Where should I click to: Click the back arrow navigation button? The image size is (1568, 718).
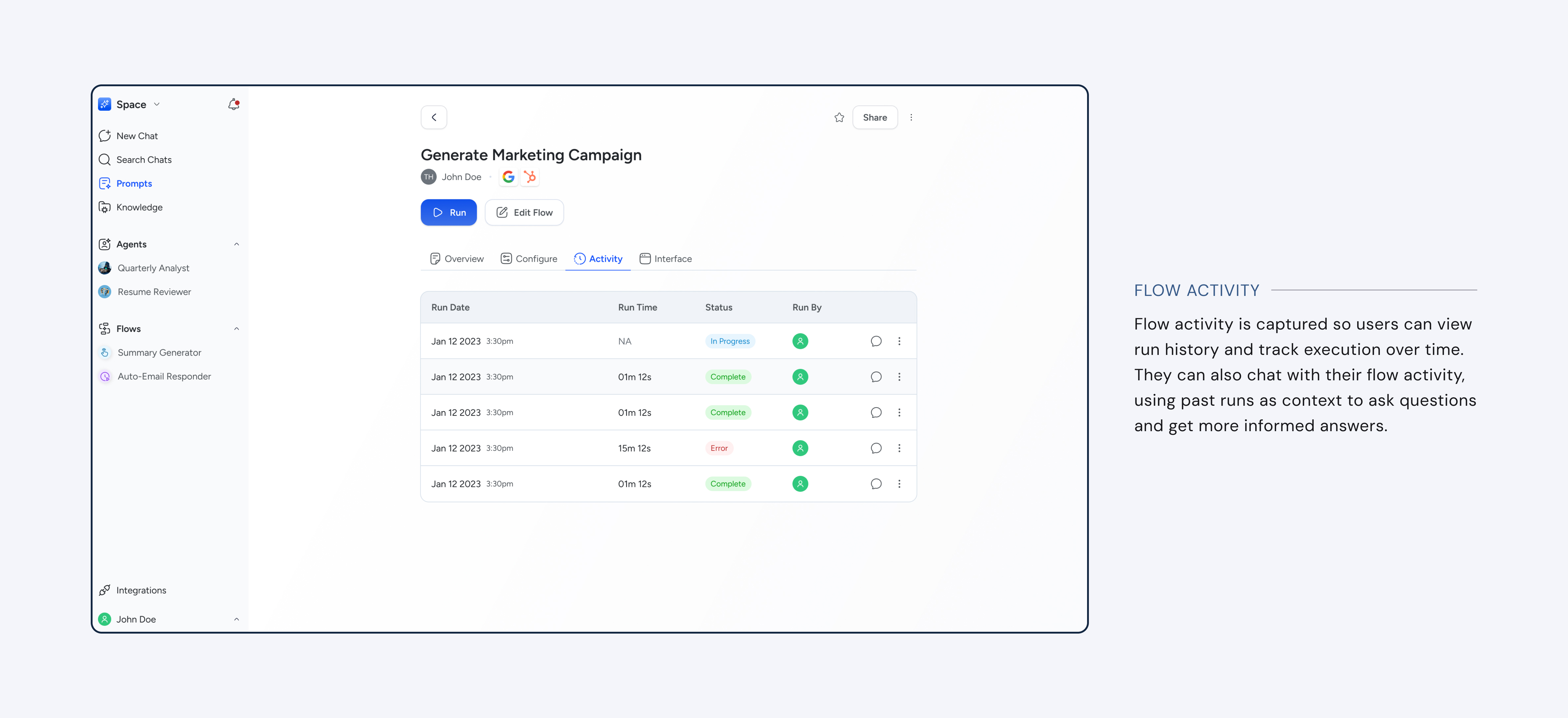point(434,117)
